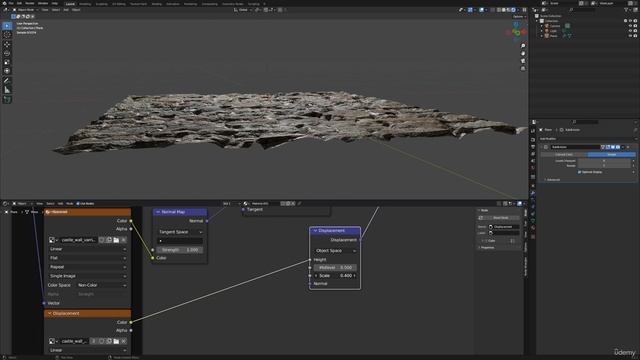640x360 pixels.
Task: Click the Subdivision modifier name field
Action: click(x=575, y=147)
